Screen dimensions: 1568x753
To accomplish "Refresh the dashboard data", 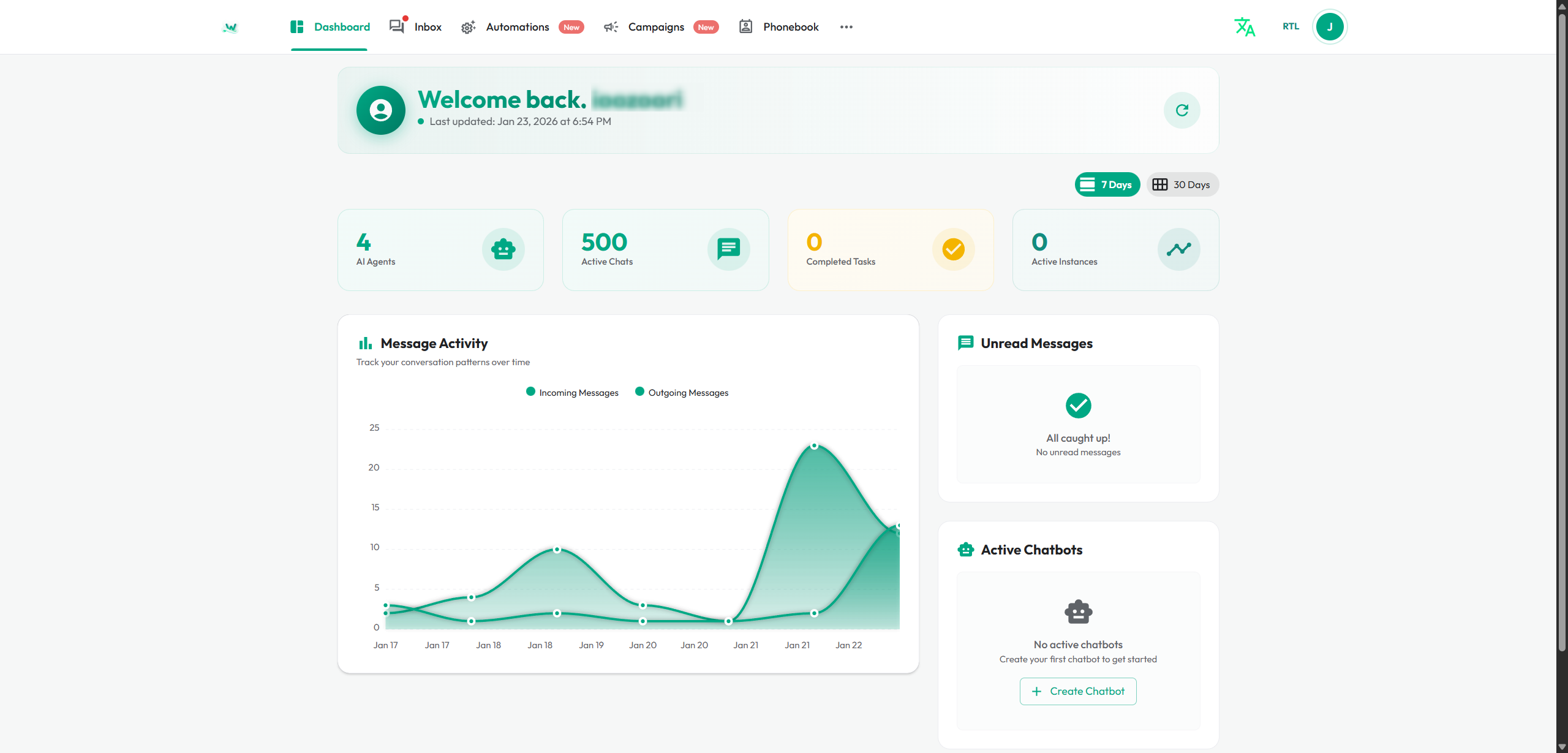I will click(1182, 110).
